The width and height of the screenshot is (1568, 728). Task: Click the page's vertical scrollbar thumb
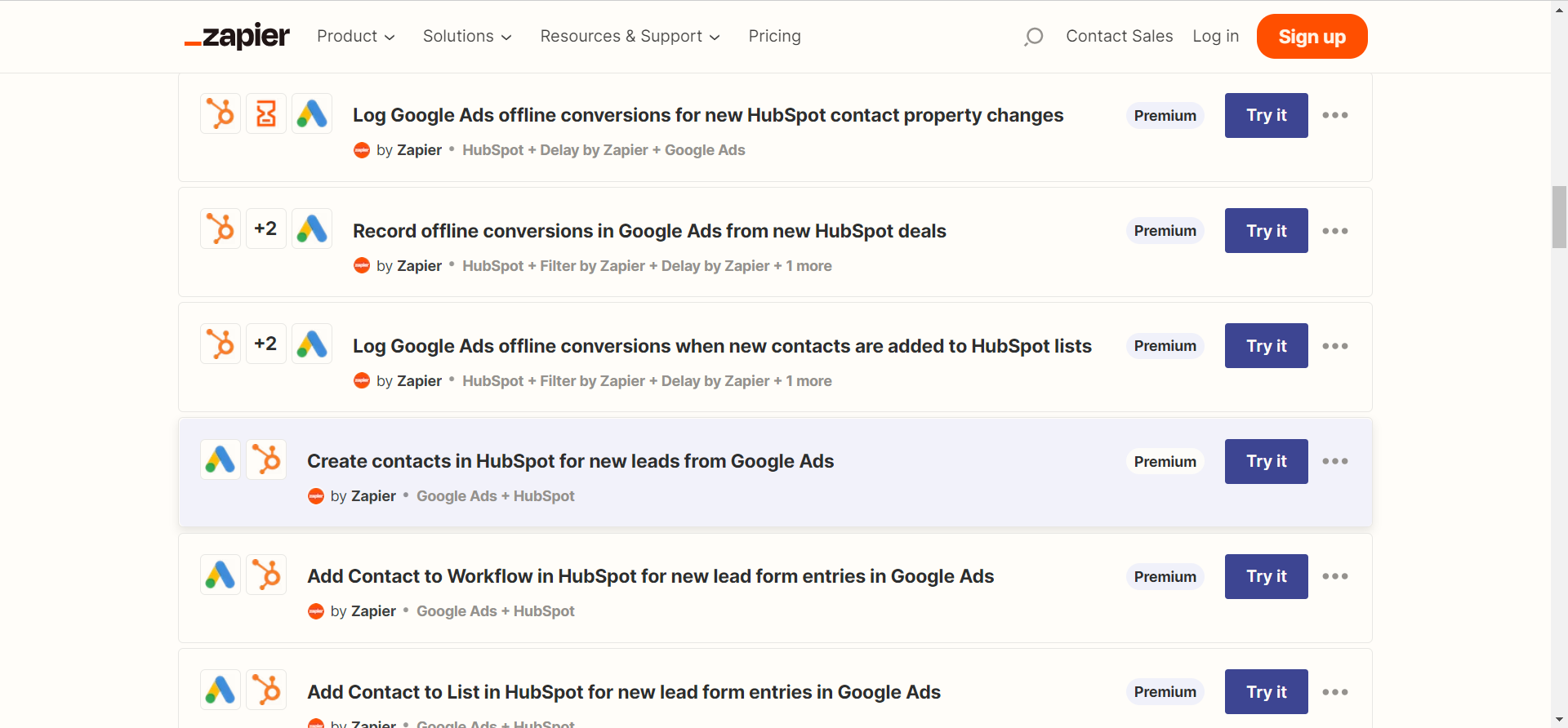[x=1560, y=216]
